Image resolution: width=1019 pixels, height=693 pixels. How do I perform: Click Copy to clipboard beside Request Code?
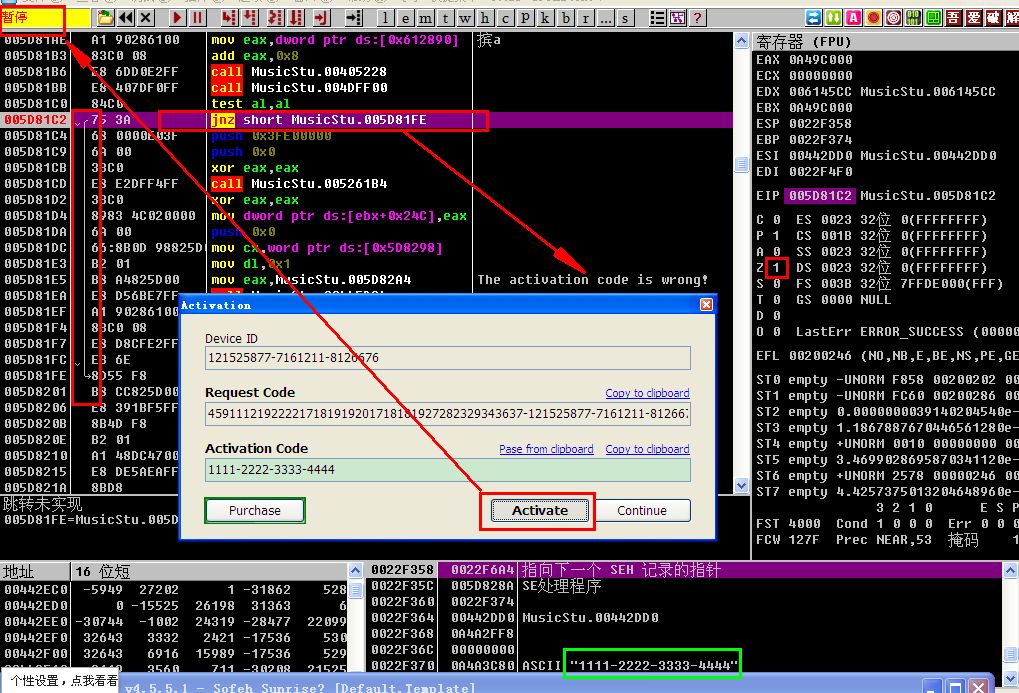coord(647,393)
